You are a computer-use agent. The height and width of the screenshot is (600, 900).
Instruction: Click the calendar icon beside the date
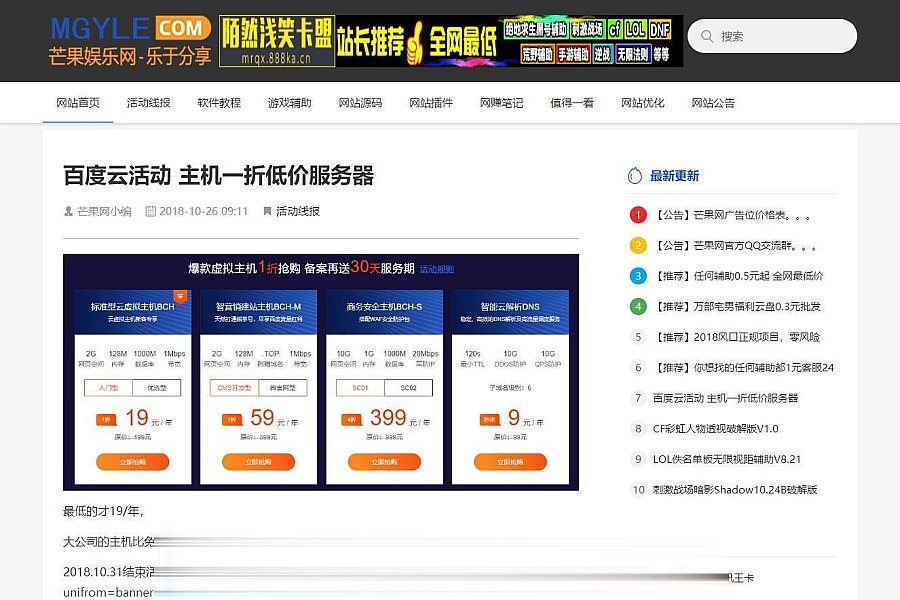150,211
